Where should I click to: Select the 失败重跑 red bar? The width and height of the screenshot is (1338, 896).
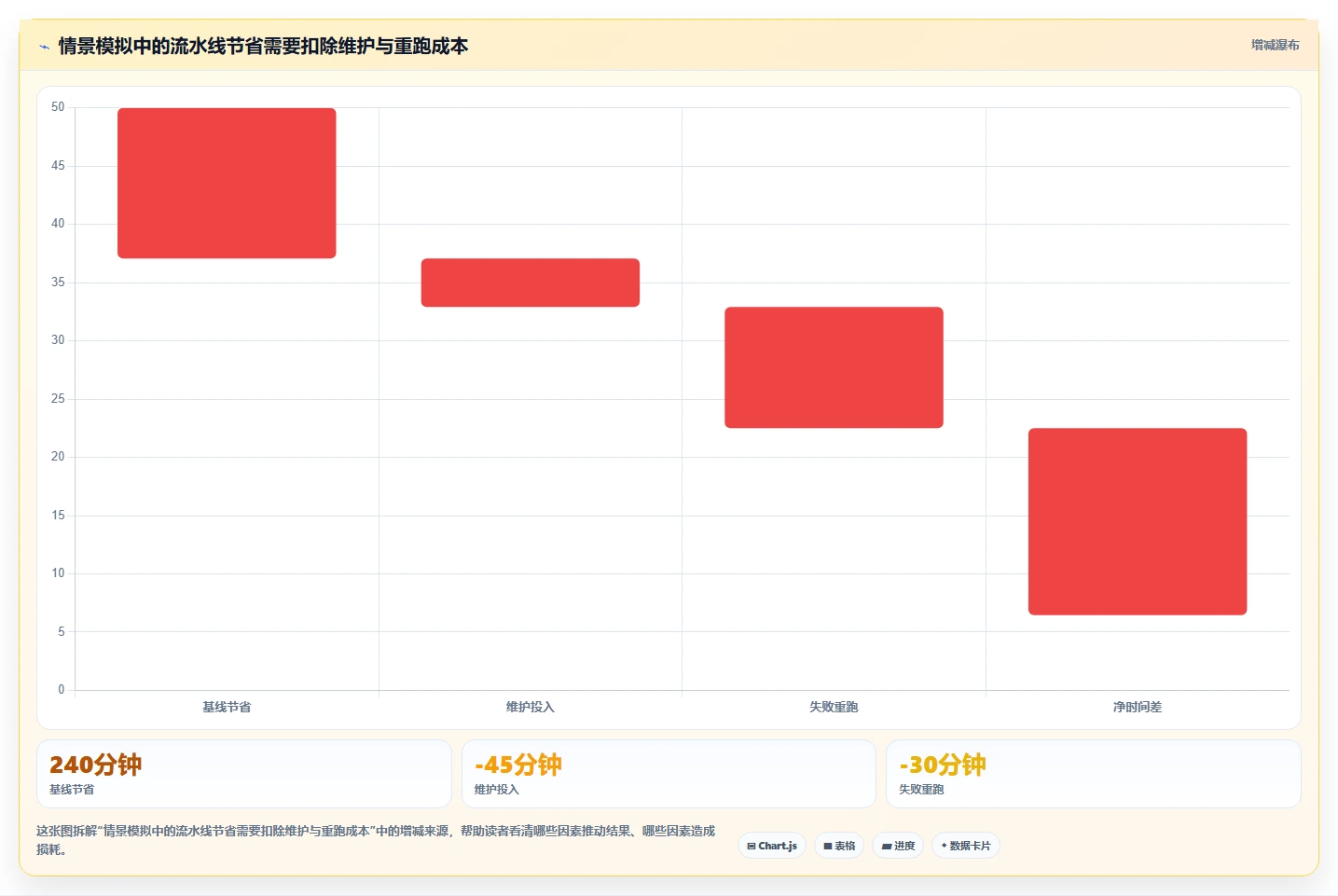[834, 367]
